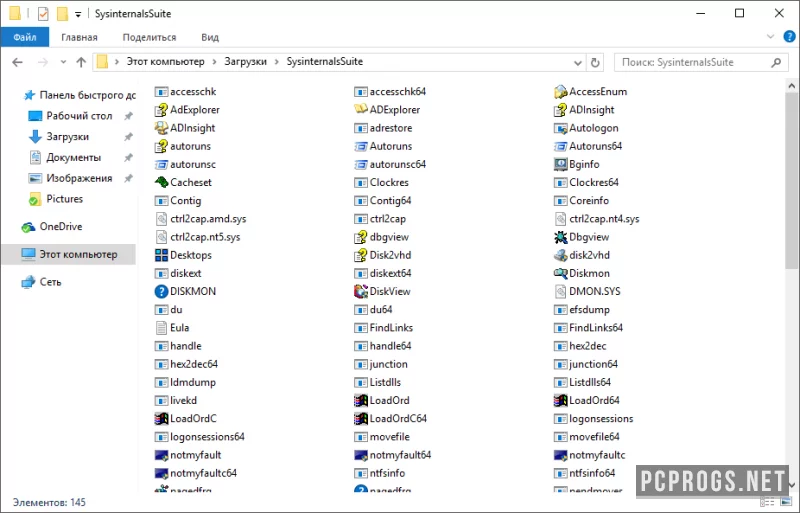
Task: Select the LoadOrdC64 icon
Action: tap(361, 419)
